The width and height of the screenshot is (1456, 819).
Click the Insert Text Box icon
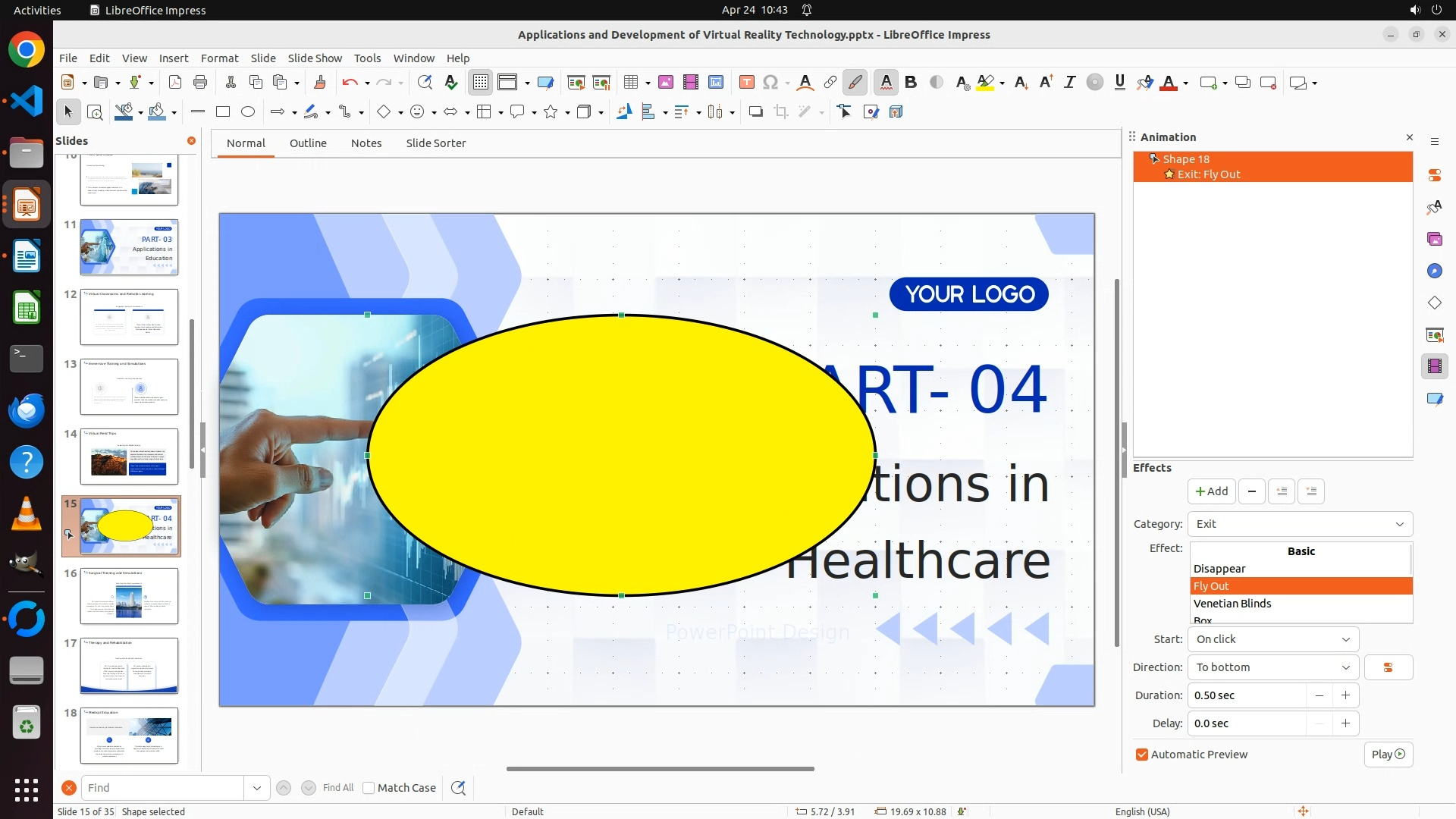[746, 83]
